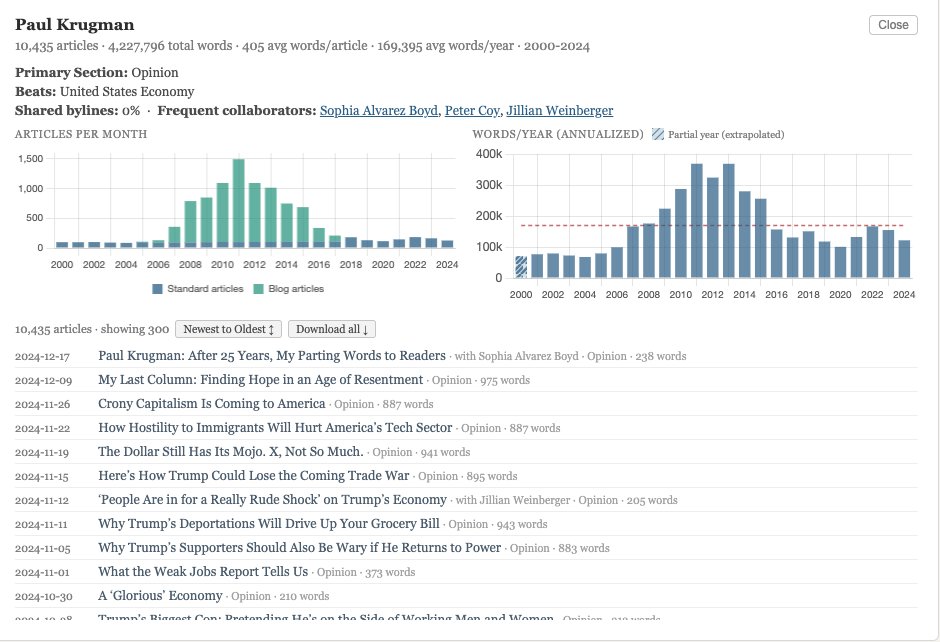Toggle sort order Newest to Oldest
The height and width of the screenshot is (642, 940).
(228, 329)
